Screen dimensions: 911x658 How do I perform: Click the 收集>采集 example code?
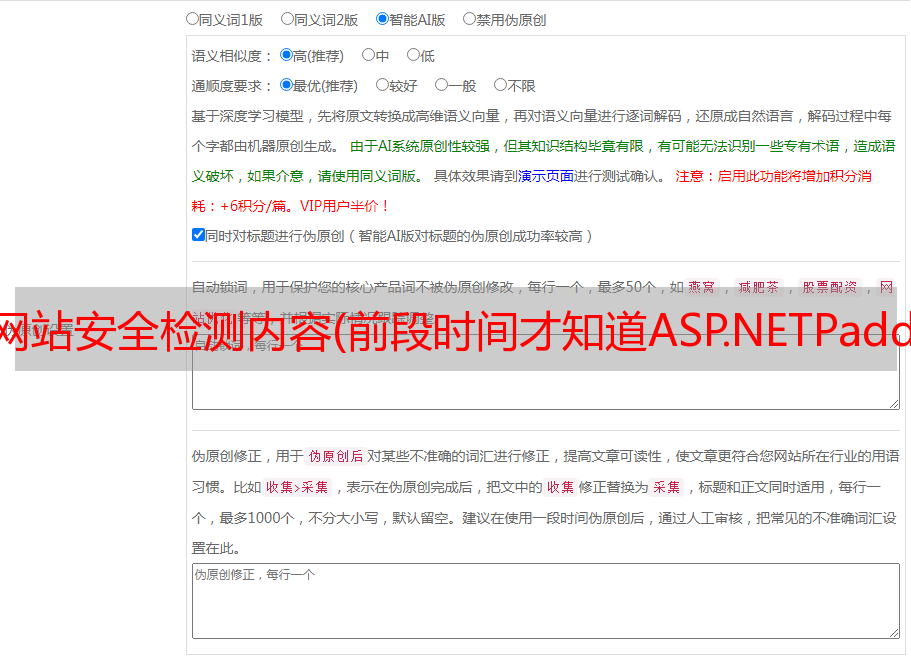(297, 487)
